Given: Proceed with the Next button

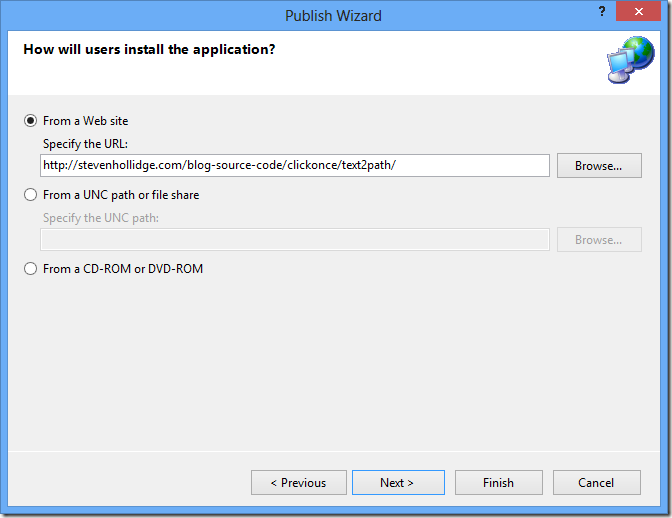Looking at the screenshot, I should [x=397, y=483].
